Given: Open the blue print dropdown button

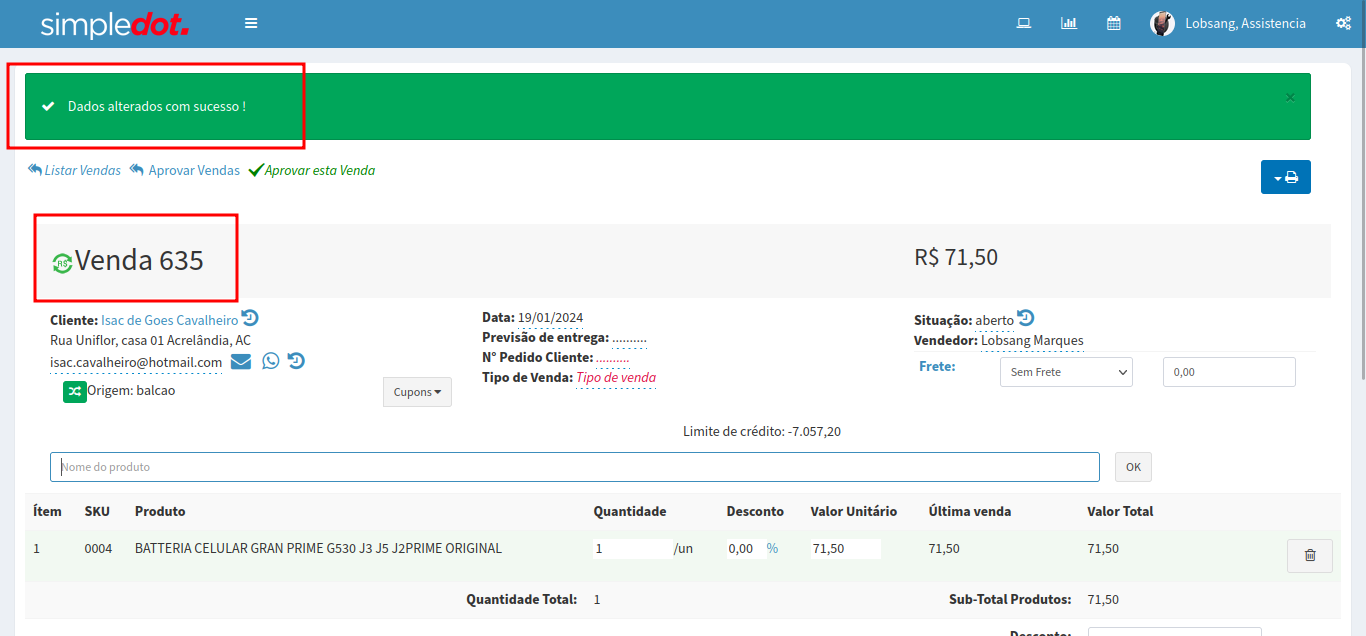Looking at the screenshot, I should click(x=1285, y=177).
